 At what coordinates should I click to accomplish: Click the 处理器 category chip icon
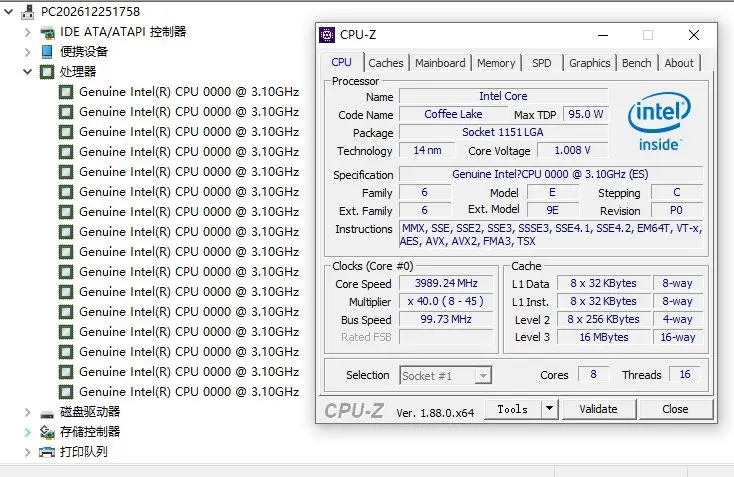[47, 72]
